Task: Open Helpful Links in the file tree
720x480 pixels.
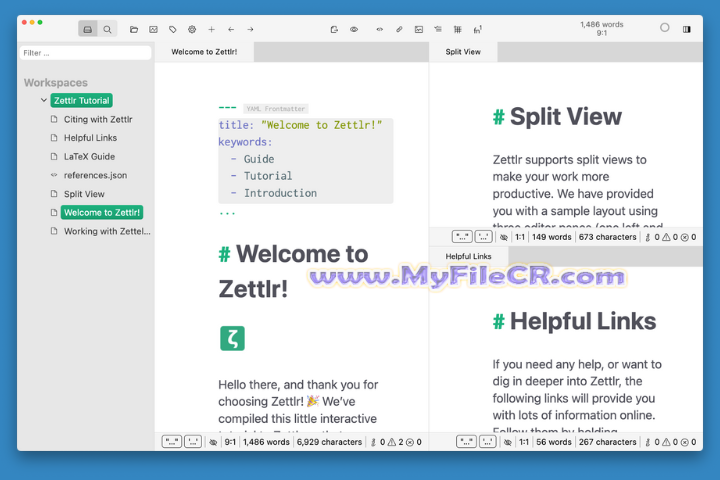Action: click(x=90, y=138)
